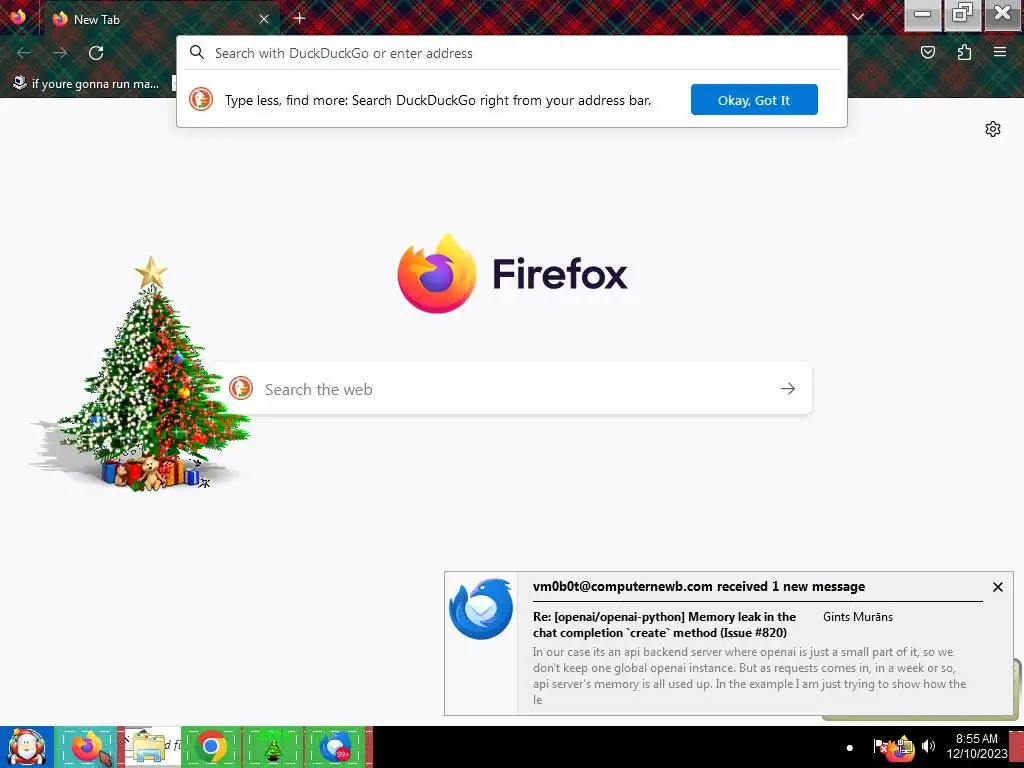Viewport: 1024px width, 768px height.
Task: Open the new tab personalize gear icon
Action: coord(993,129)
